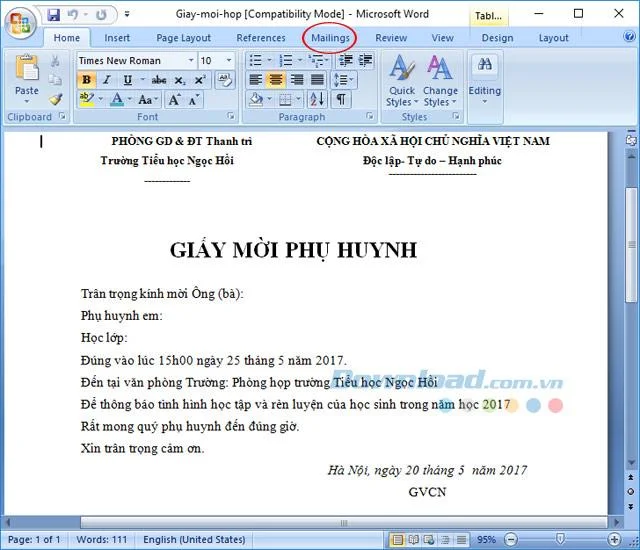The image size is (640, 550).
Task: Decrease paragraph indent
Action: pos(346,60)
